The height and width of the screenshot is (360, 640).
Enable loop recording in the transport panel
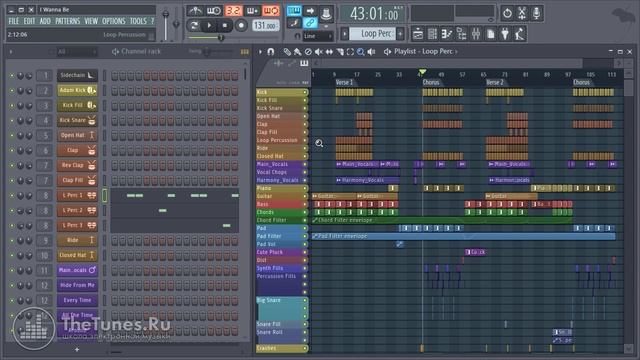271,11
